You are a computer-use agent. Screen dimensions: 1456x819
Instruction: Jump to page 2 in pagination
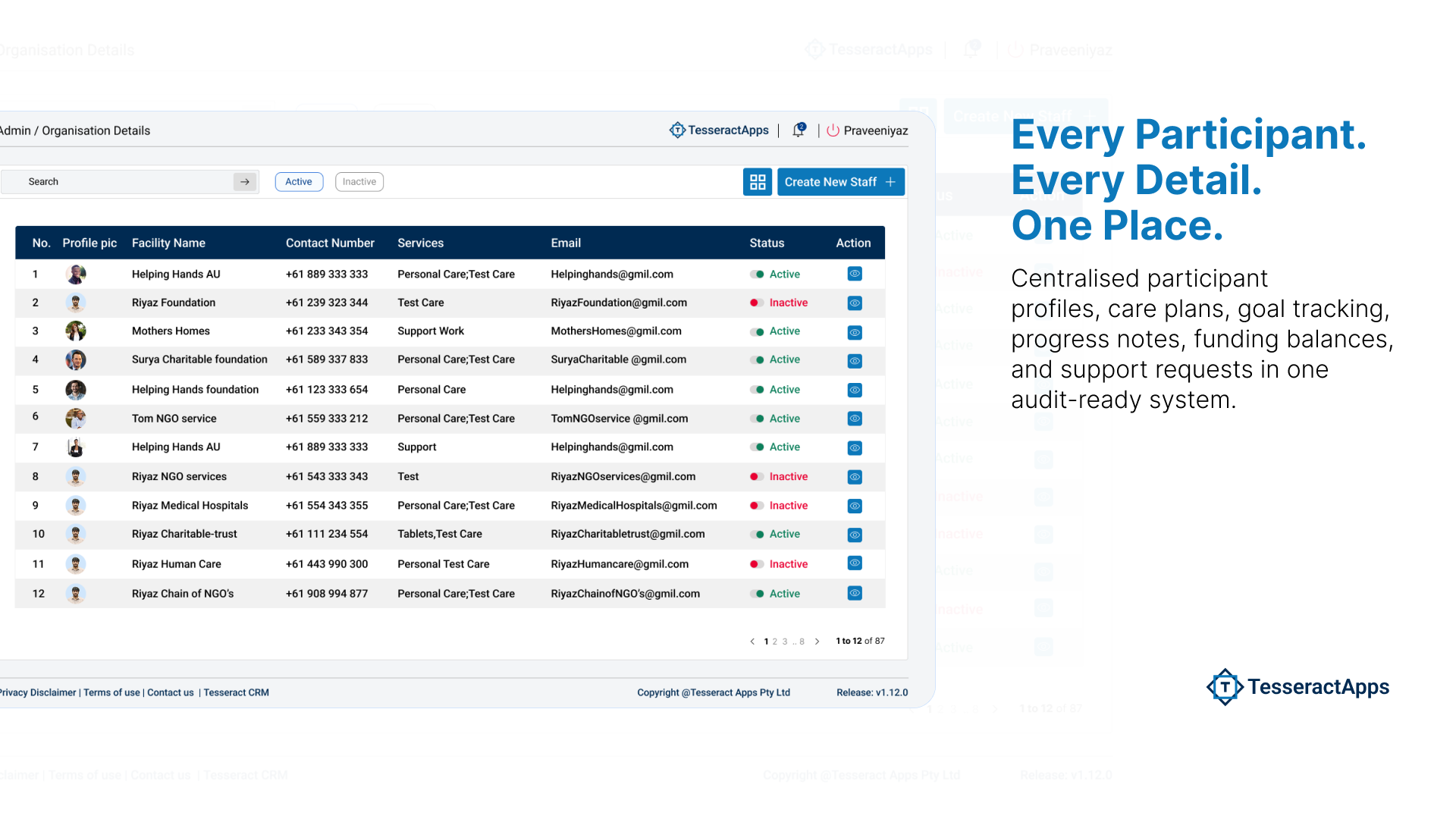[x=775, y=642]
